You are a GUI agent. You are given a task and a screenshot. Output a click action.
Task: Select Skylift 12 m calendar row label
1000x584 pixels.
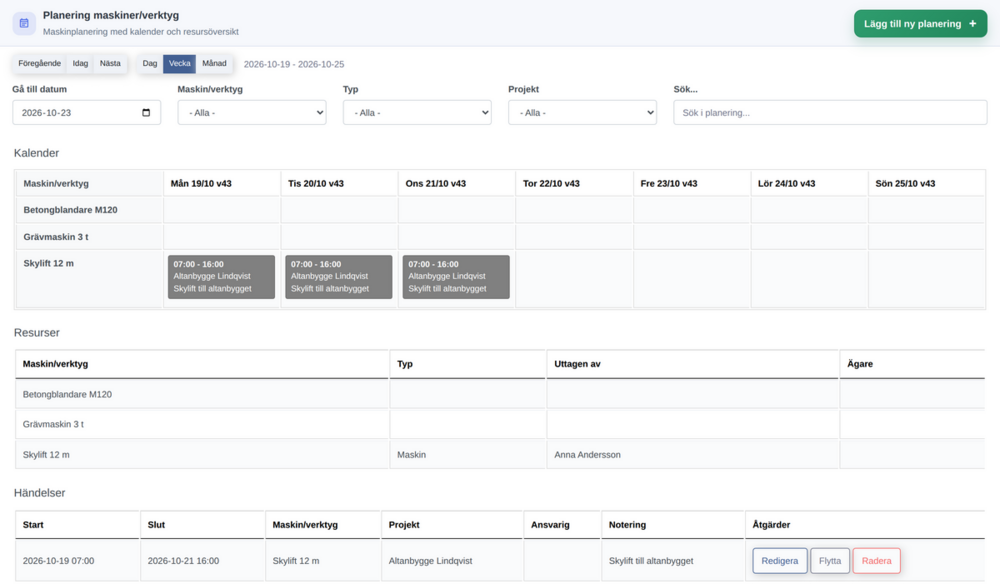coord(48,263)
